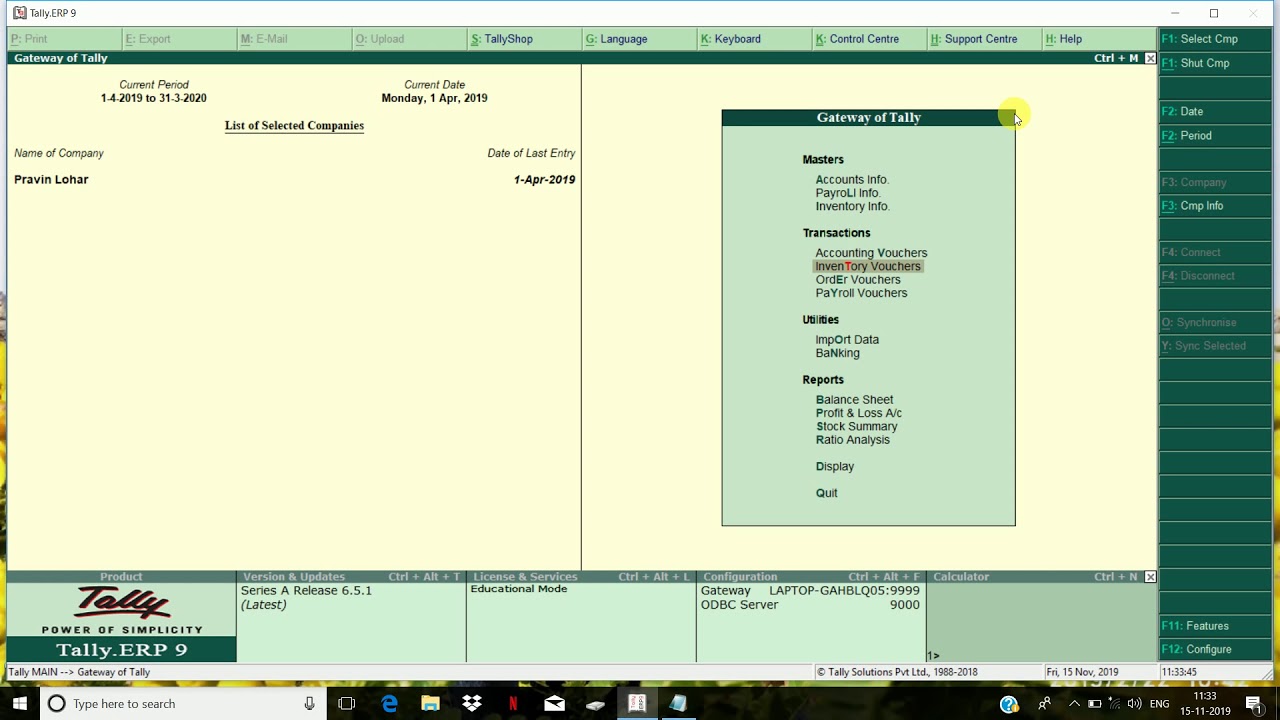Click the Version & Updates panel header
This screenshot has height=720, width=1280.
click(x=351, y=577)
